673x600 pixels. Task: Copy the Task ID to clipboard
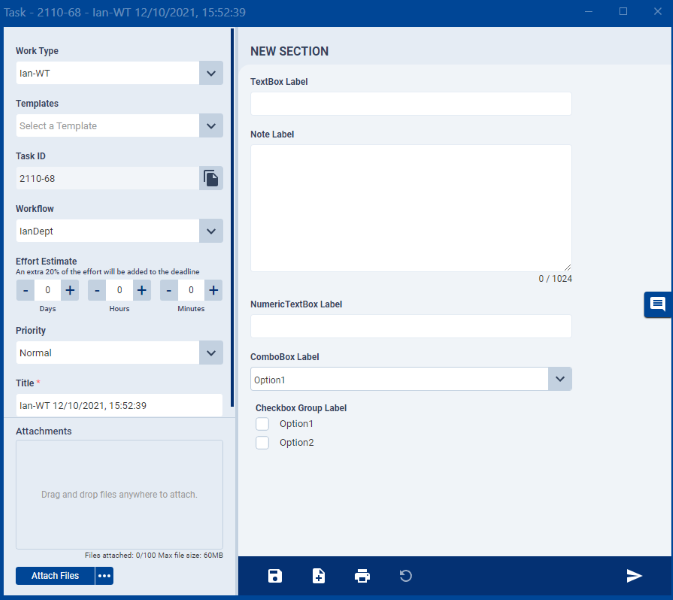click(211, 178)
